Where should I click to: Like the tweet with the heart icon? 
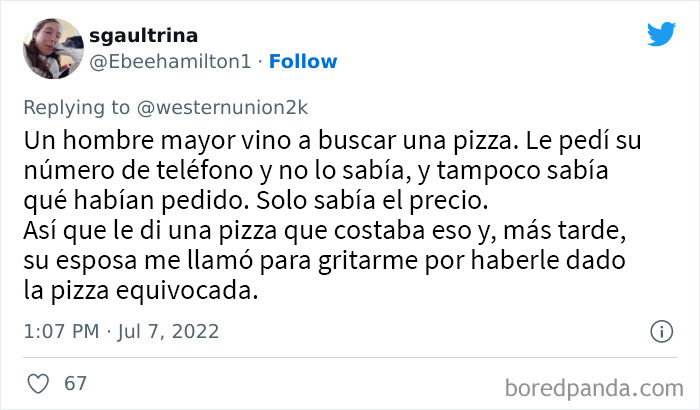(37, 384)
